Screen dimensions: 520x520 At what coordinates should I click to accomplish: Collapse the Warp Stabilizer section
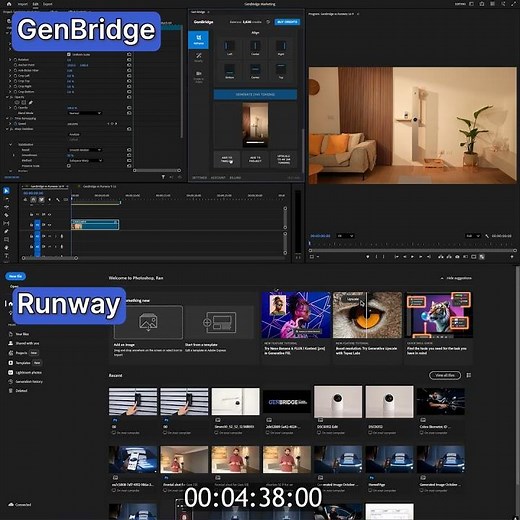coord(7,129)
